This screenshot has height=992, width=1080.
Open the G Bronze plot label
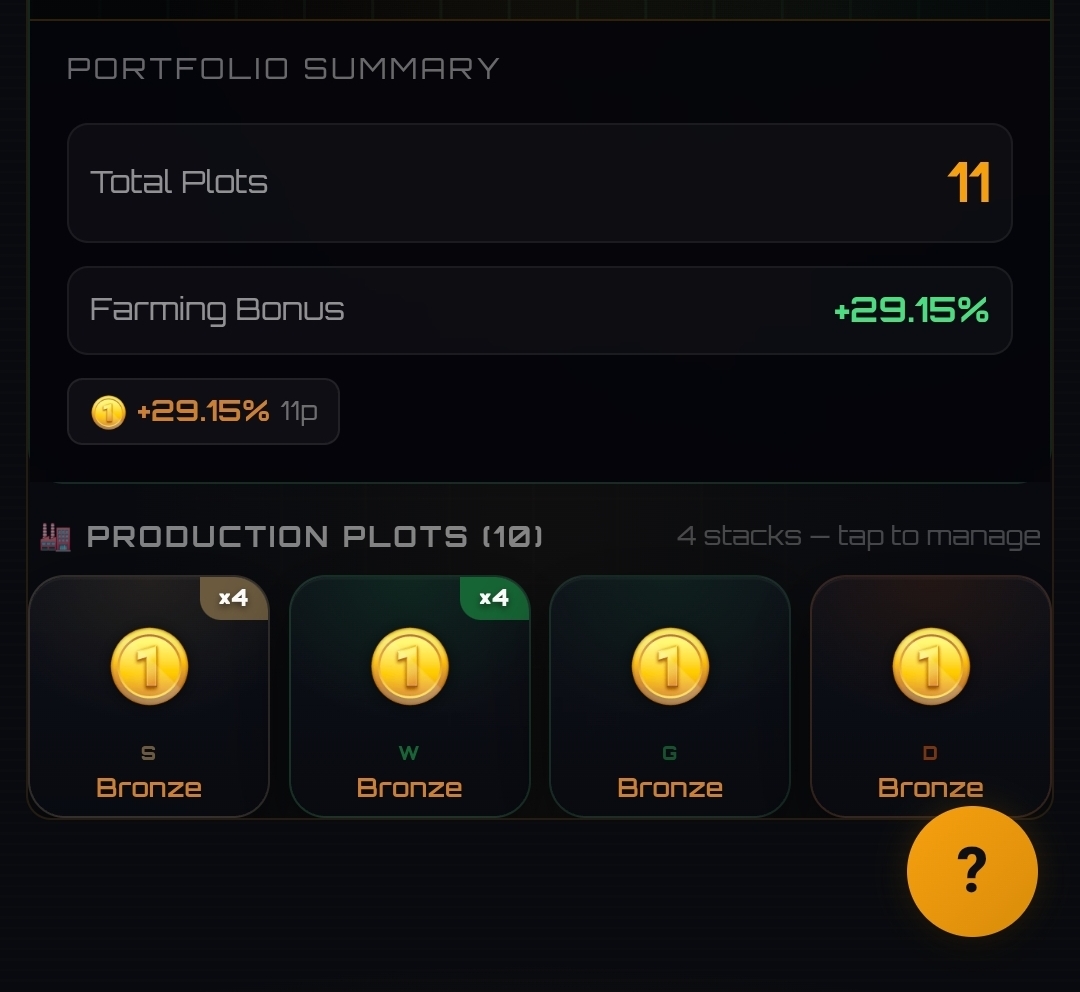tap(670, 787)
